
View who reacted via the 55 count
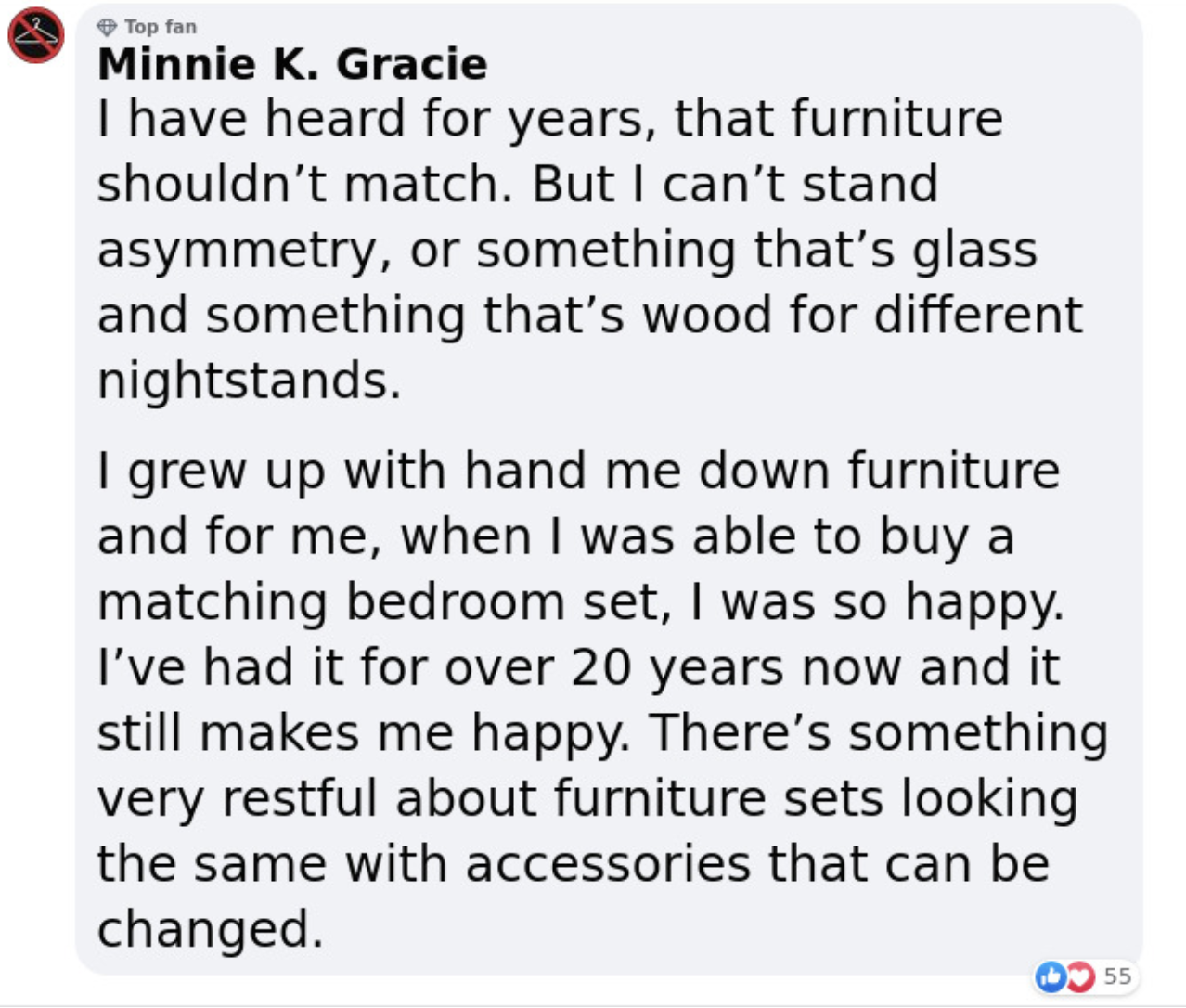coord(1118,976)
